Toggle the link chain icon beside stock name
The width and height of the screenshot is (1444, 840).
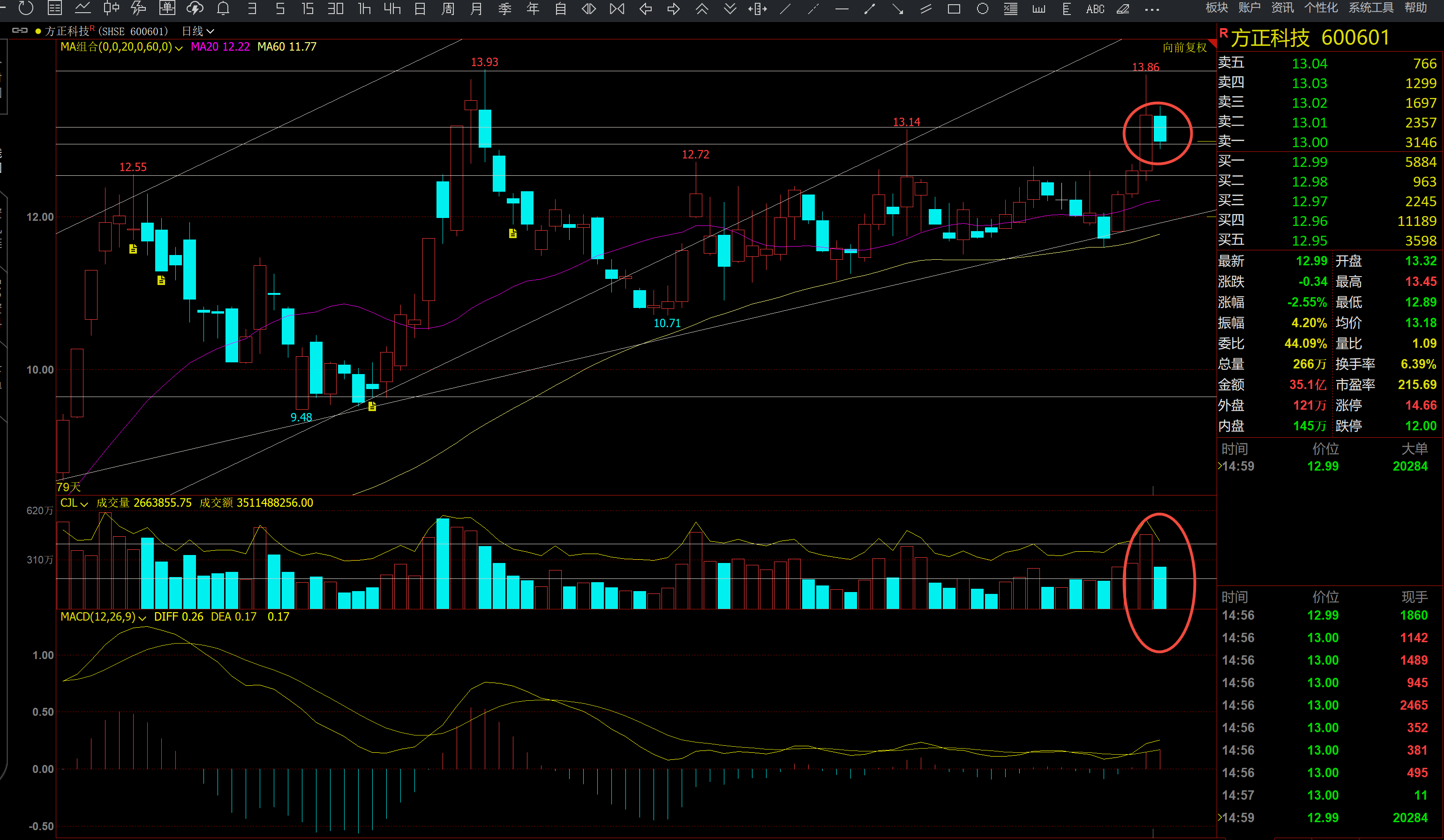click(20, 30)
